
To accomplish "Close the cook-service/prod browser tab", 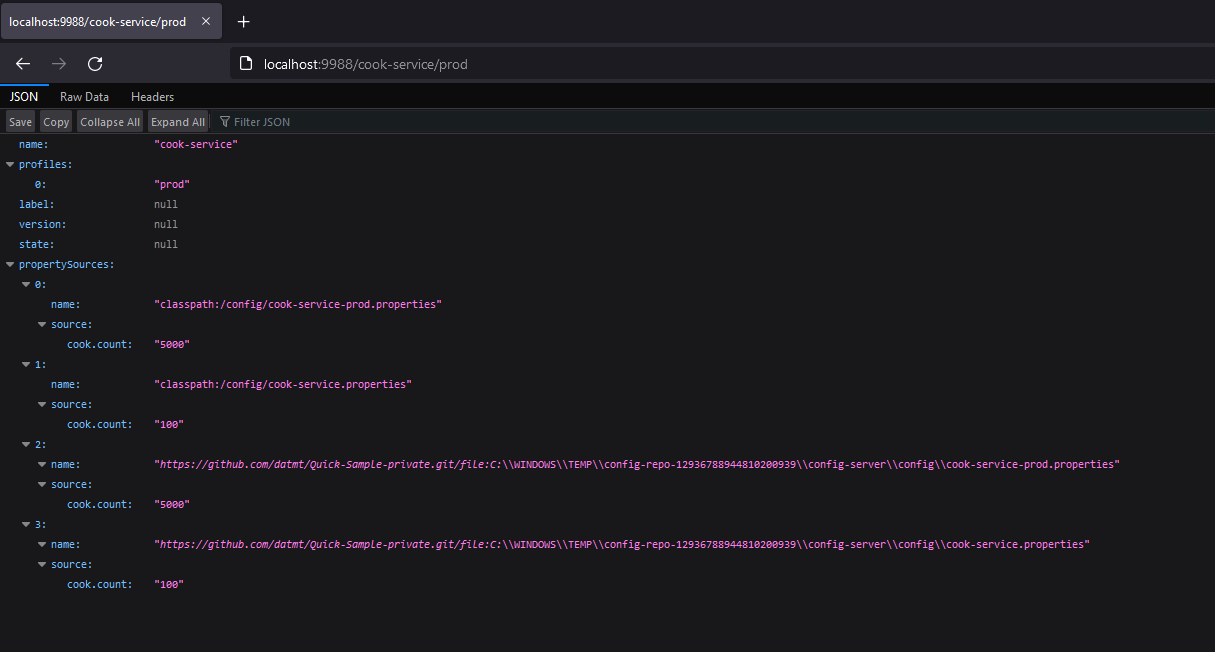I will pyautogui.click(x=208, y=19).
